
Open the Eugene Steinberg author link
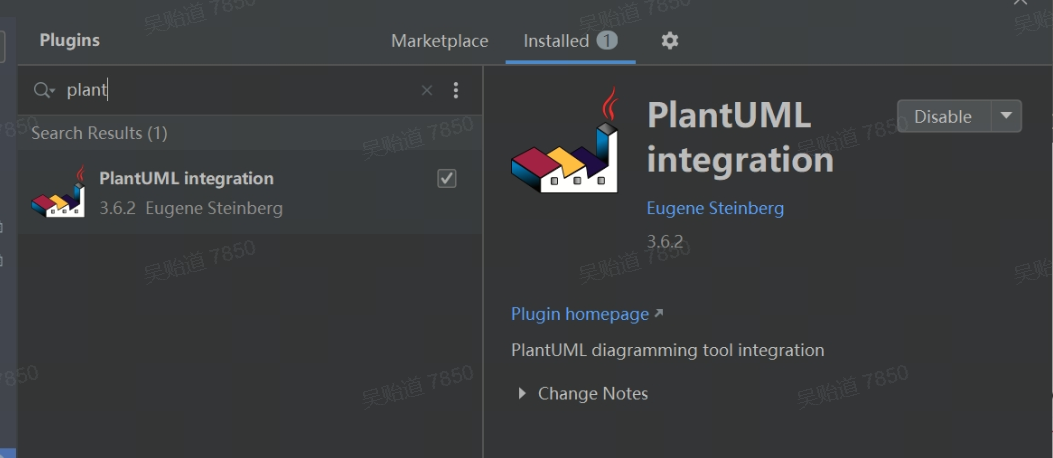pyautogui.click(x=715, y=208)
